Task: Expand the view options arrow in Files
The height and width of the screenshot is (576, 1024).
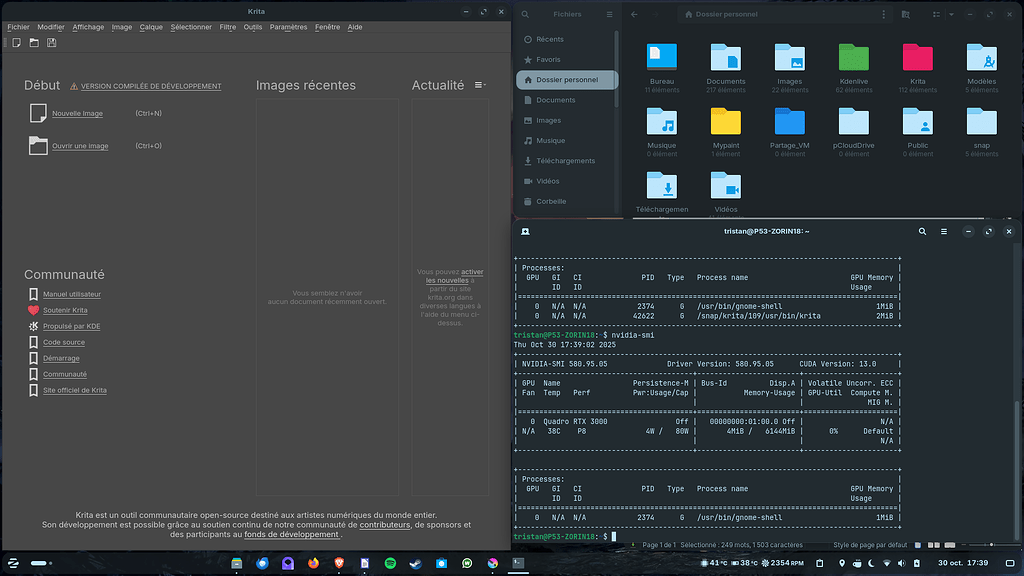Action: coord(949,15)
